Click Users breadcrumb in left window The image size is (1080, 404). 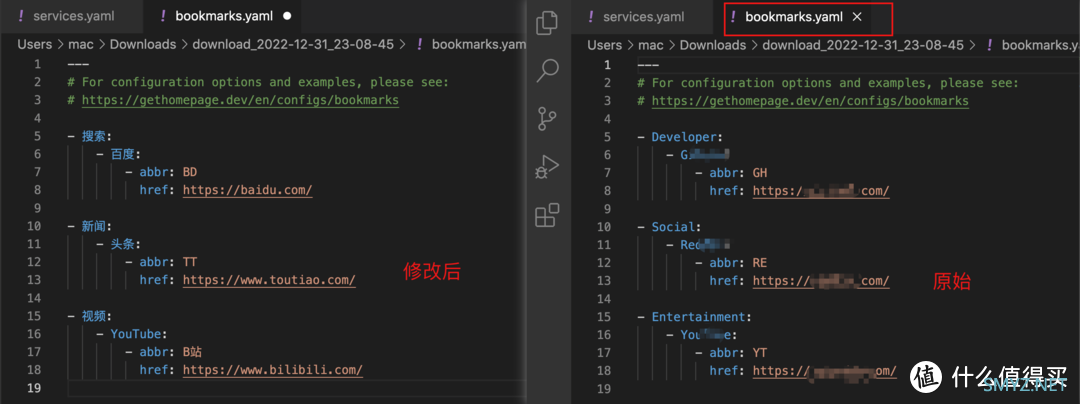34,44
